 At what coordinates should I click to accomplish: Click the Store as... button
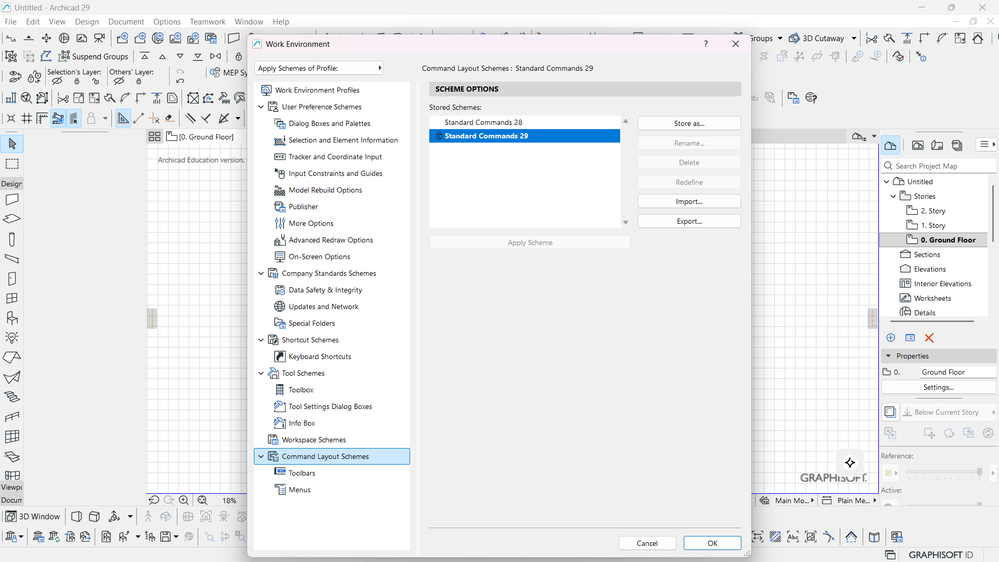tap(689, 124)
